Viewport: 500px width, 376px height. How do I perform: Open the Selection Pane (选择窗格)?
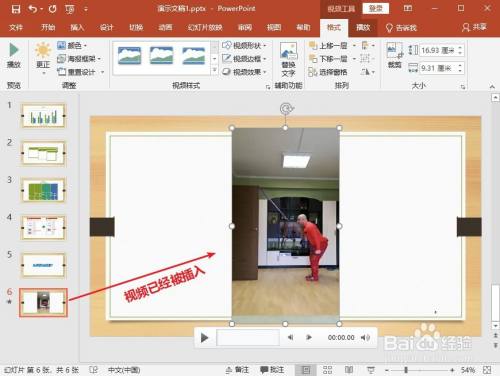click(x=328, y=72)
